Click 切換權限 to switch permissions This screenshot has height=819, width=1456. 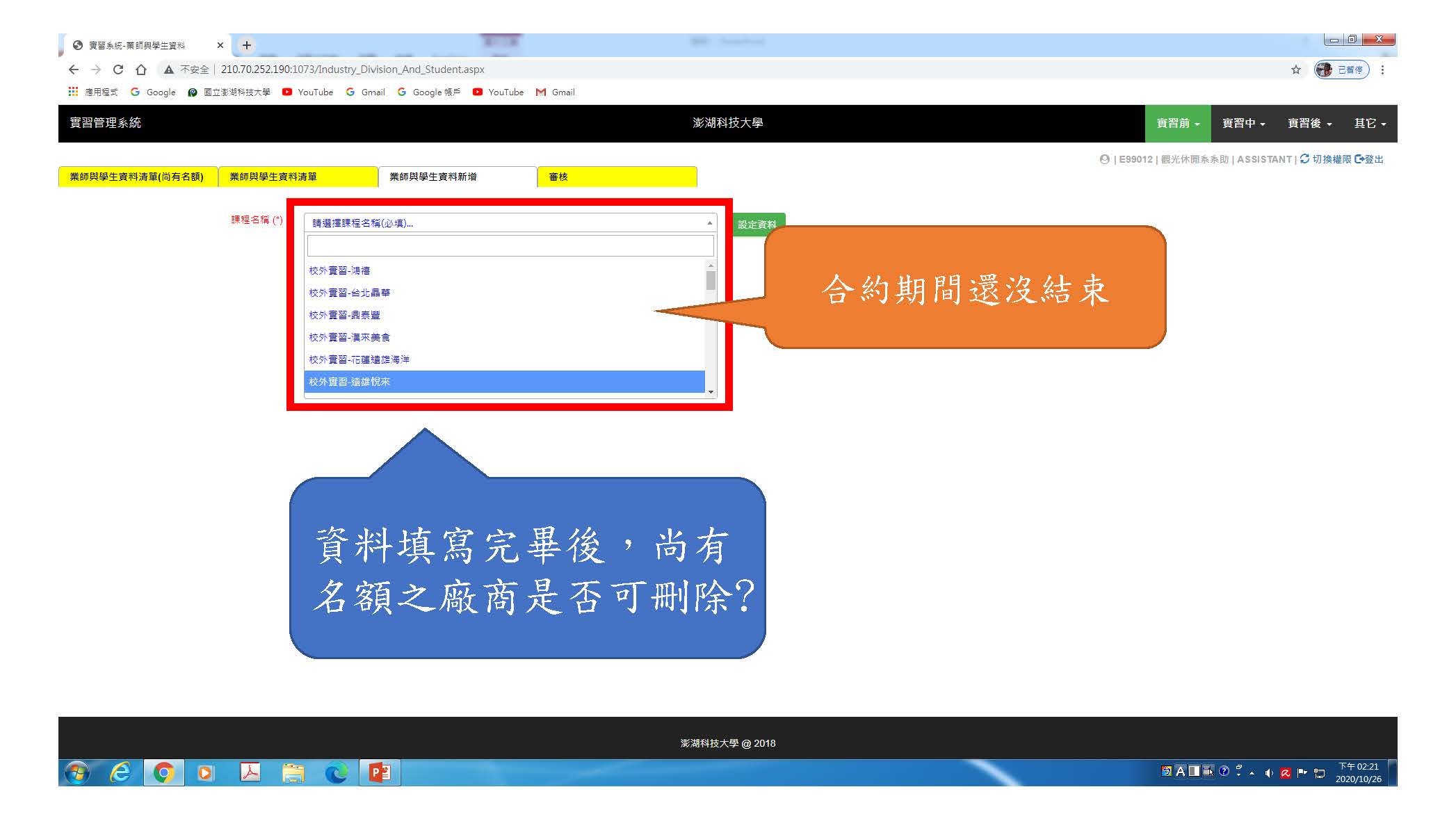[1325, 159]
